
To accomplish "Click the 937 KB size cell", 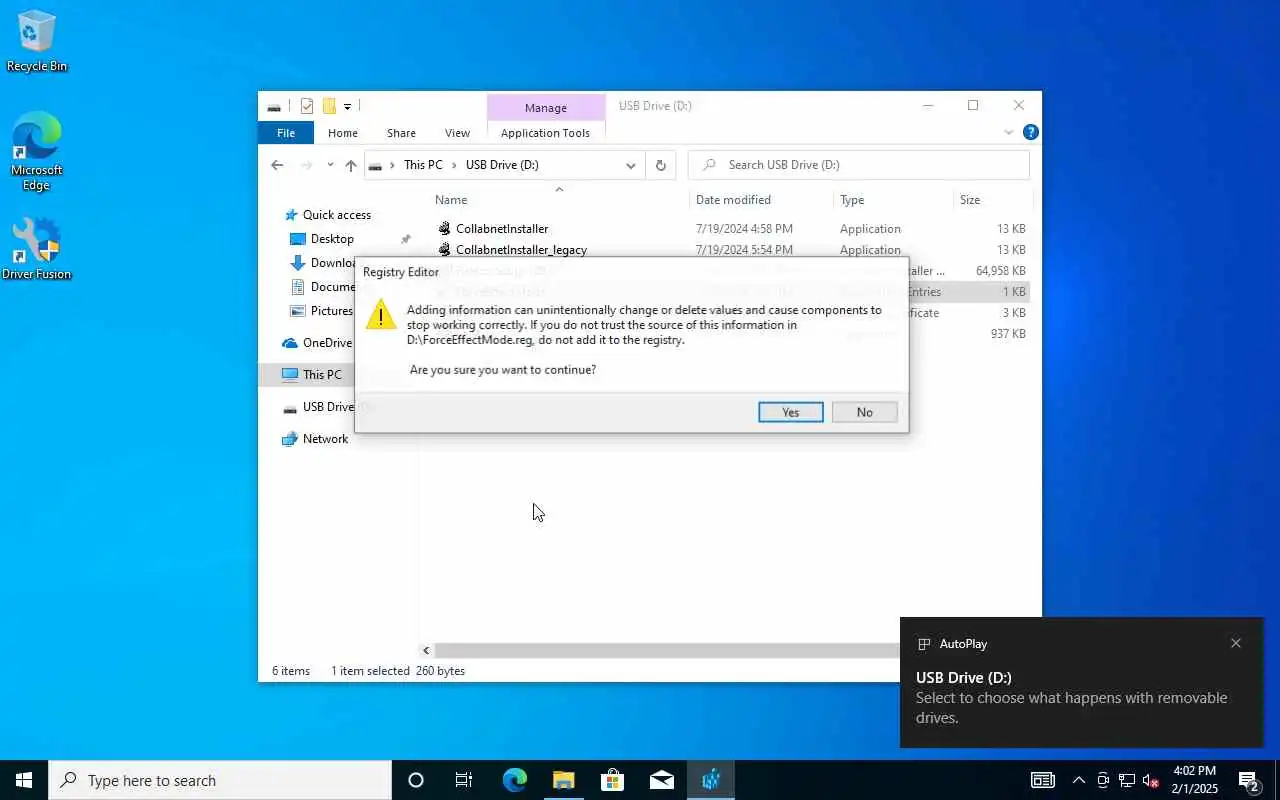I will [1008, 334].
